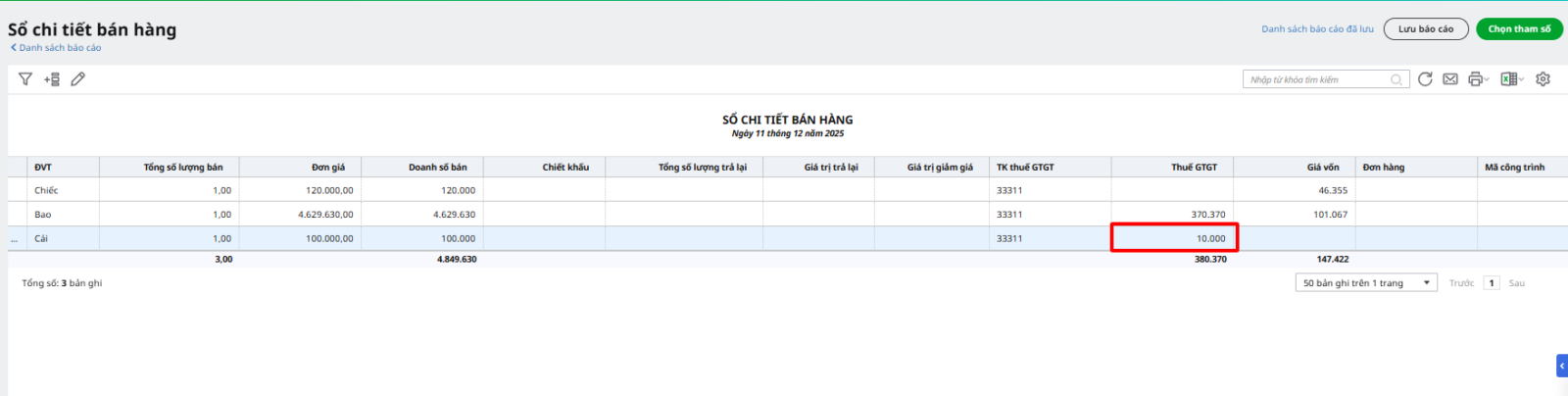Expand the Excel export options arrow

coord(1521,80)
